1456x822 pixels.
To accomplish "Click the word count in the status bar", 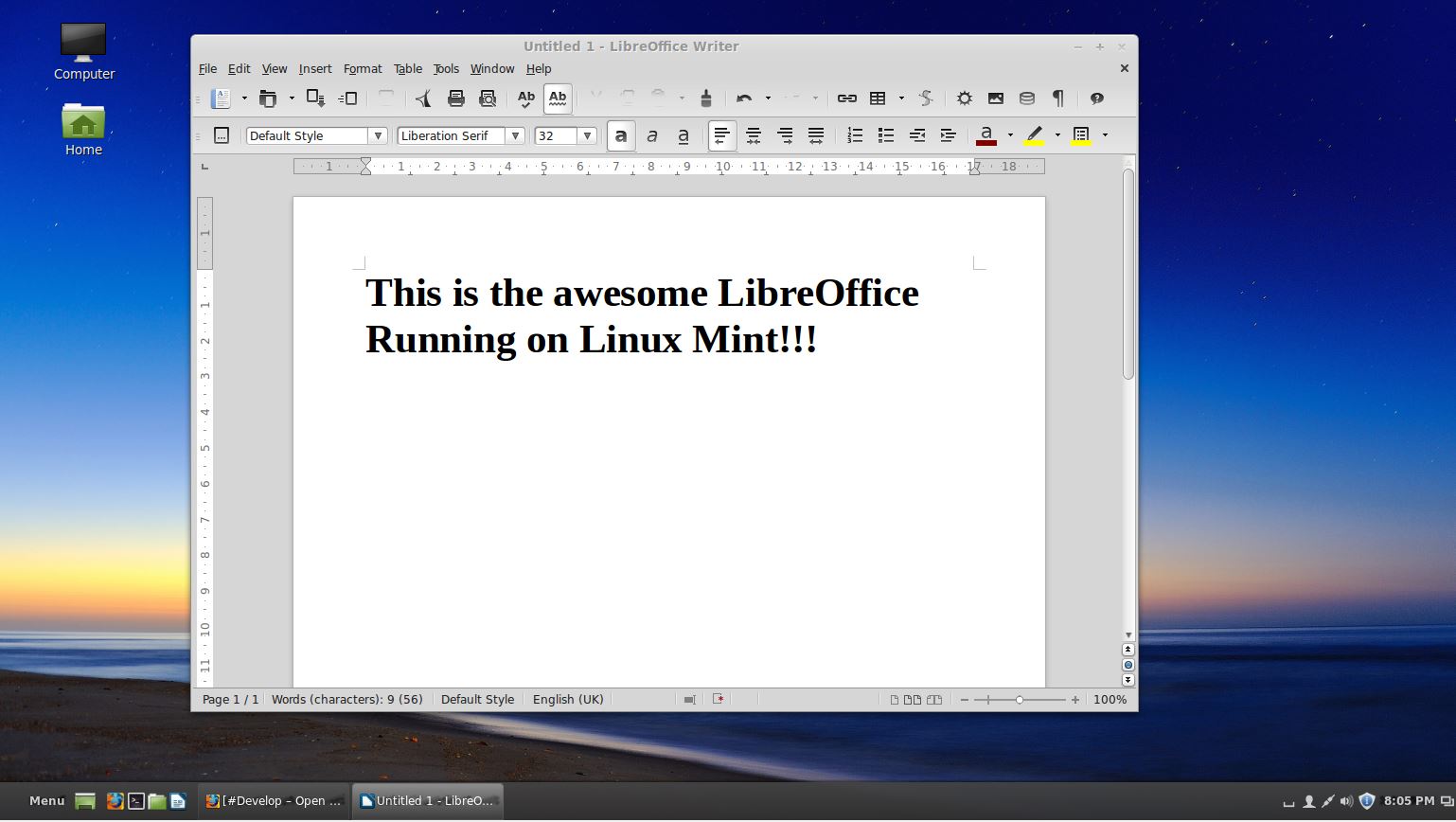I will pyautogui.click(x=347, y=699).
